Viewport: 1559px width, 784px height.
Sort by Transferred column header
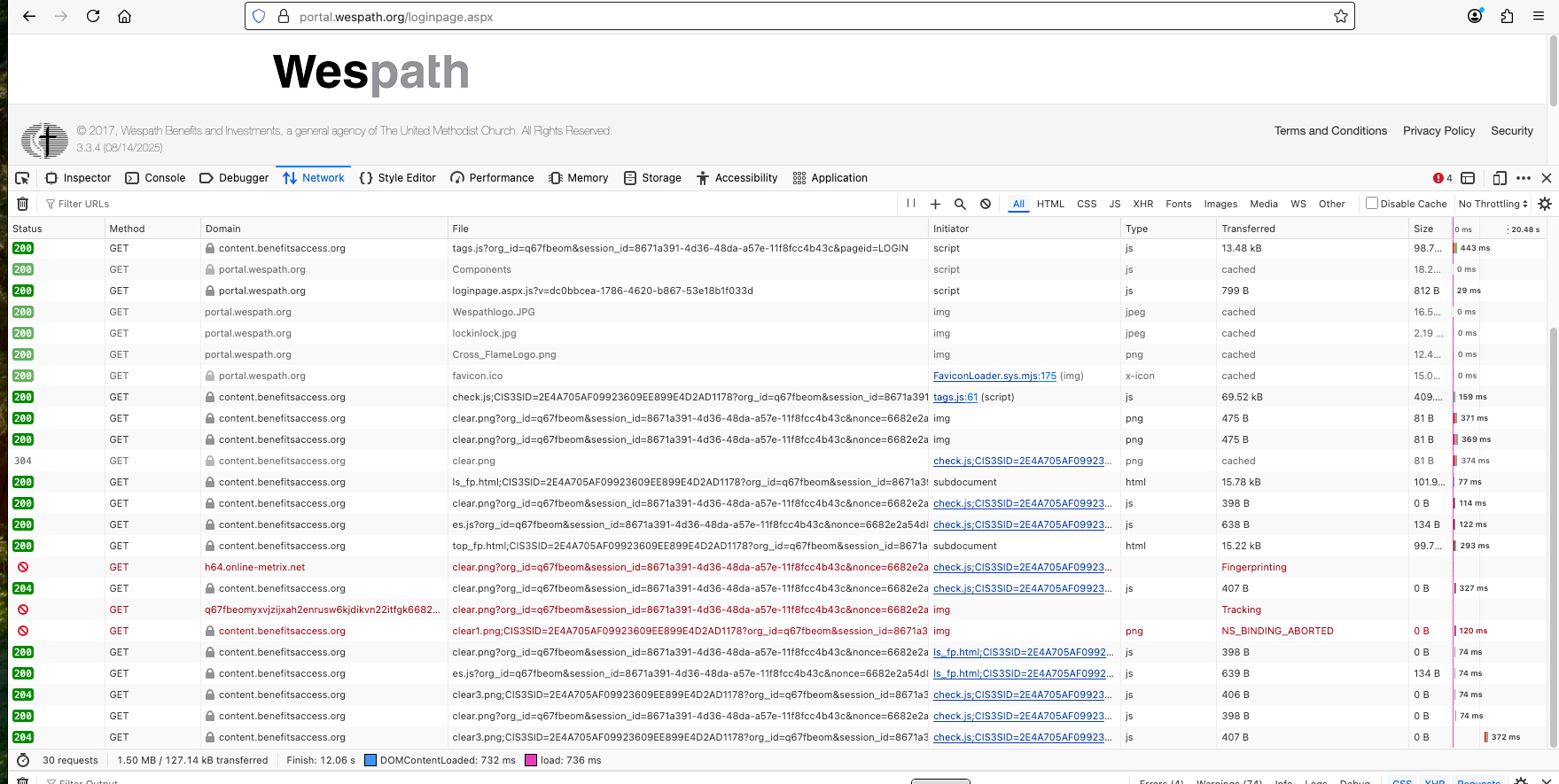pyautogui.click(x=1313, y=229)
